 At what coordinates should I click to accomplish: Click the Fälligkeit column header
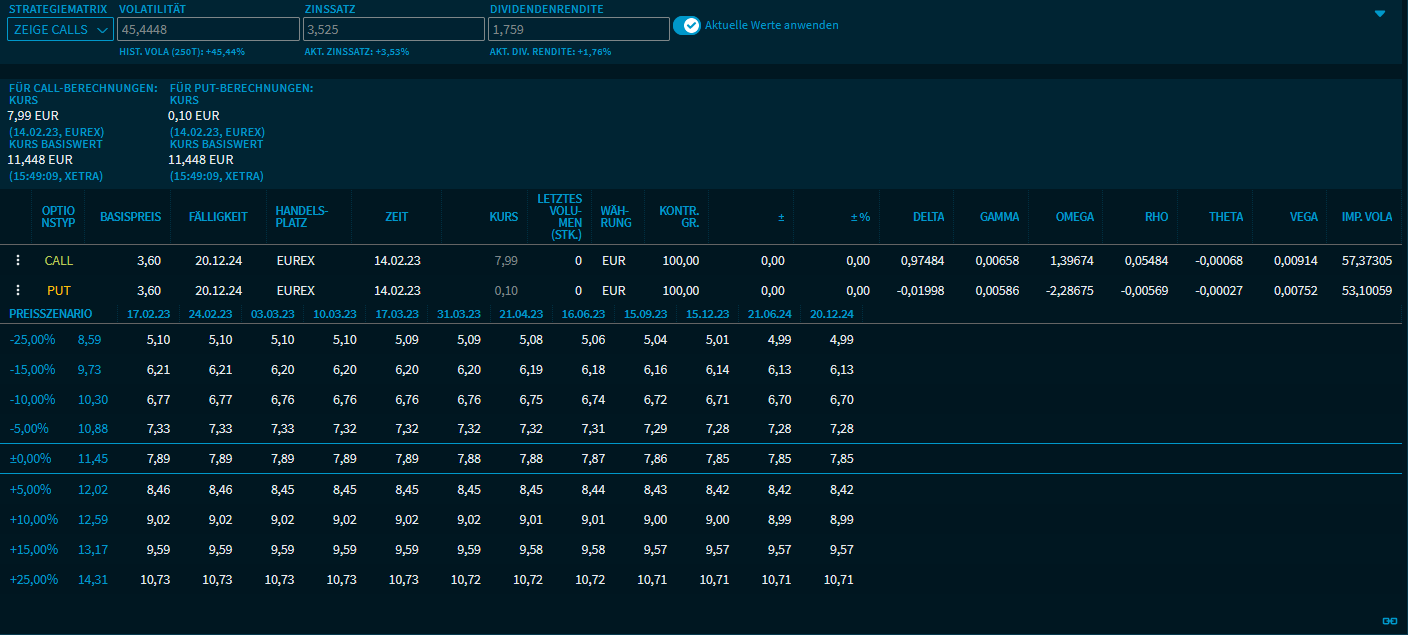pos(217,216)
